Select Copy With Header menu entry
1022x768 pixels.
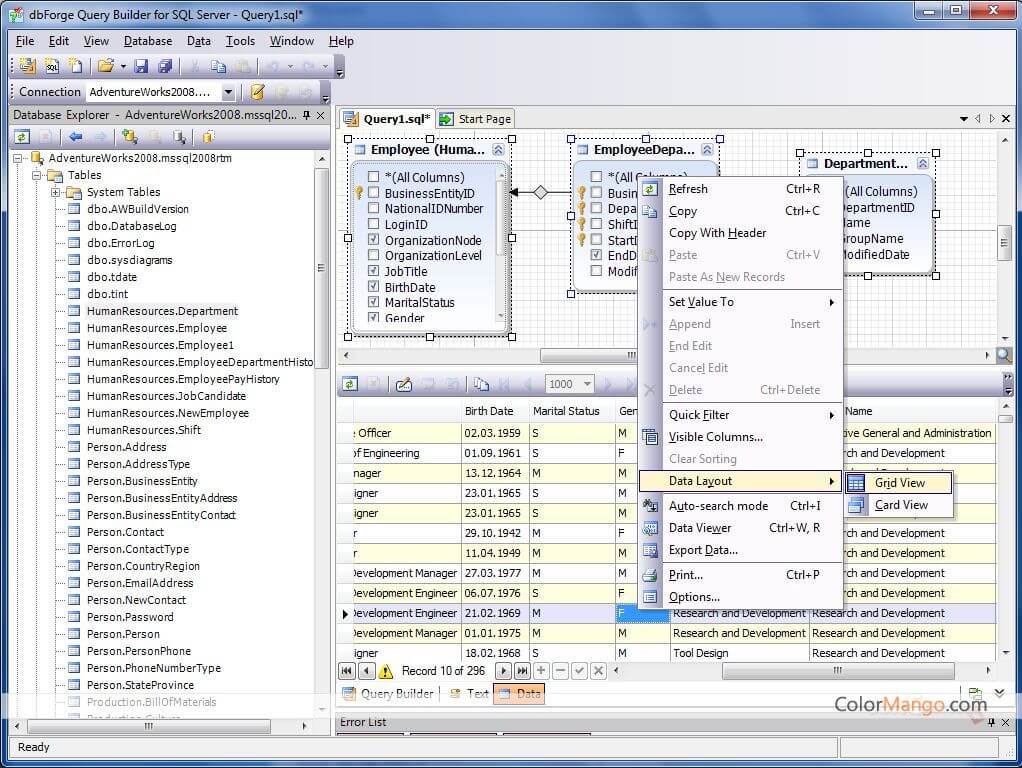point(740,233)
